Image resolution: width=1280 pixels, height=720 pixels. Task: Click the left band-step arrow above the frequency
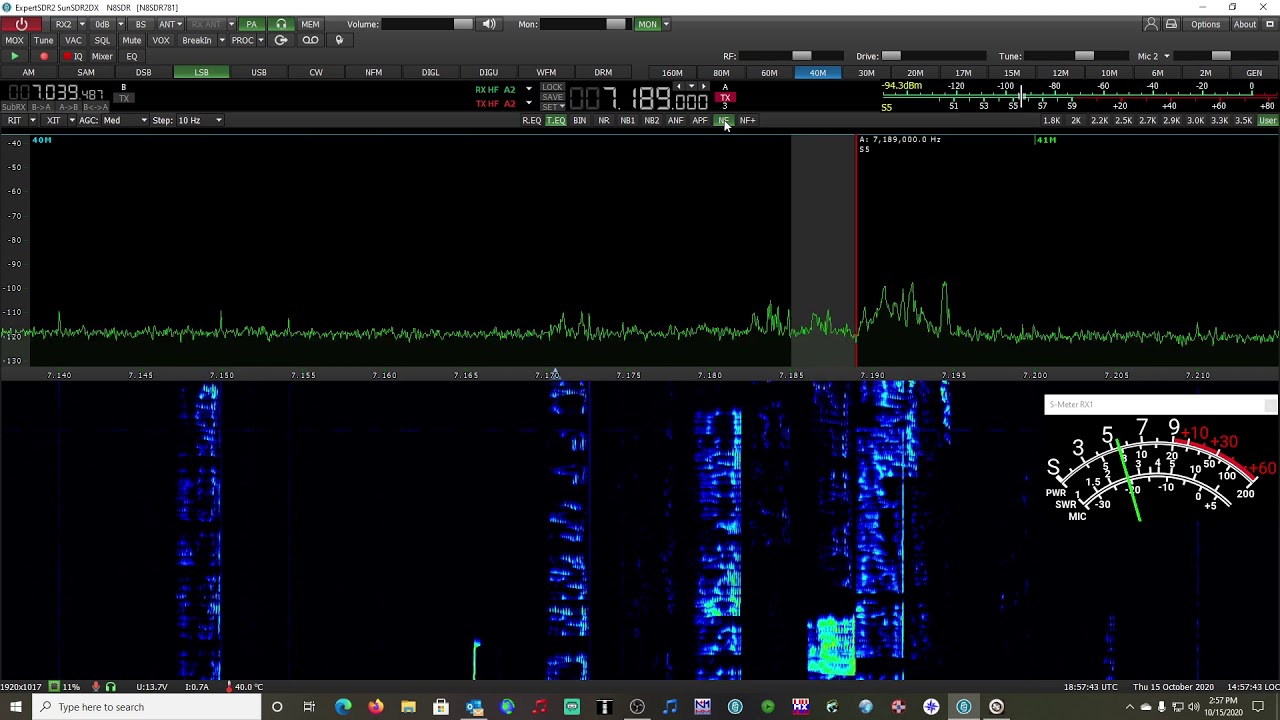tap(679, 87)
